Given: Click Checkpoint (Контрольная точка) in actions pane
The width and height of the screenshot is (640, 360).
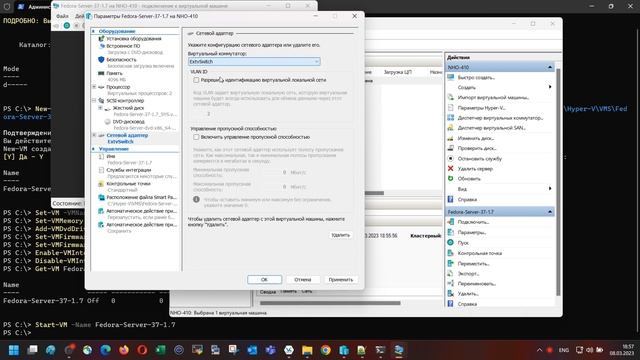Looking at the screenshot, I should tap(480, 253).
